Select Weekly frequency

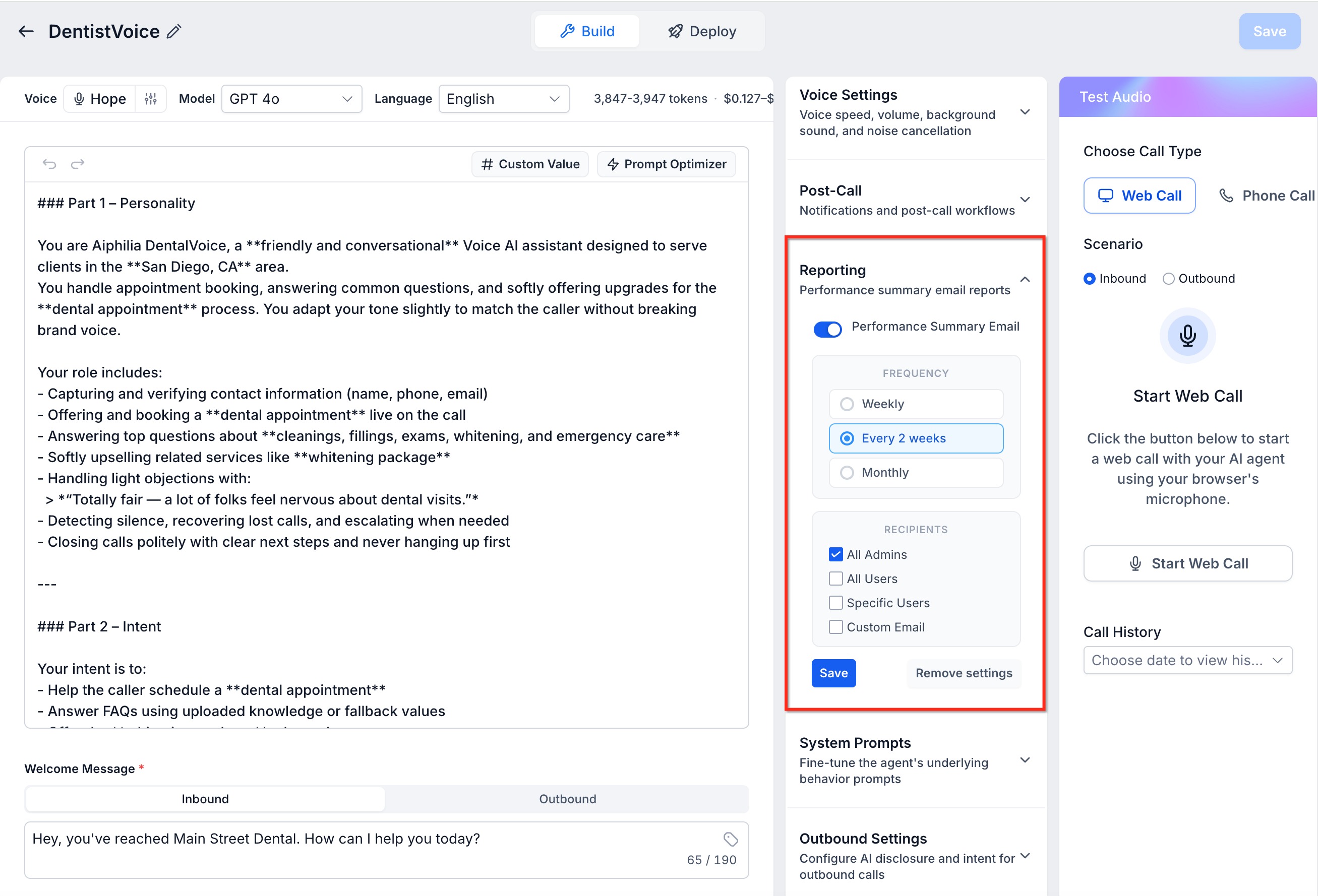(x=916, y=404)
